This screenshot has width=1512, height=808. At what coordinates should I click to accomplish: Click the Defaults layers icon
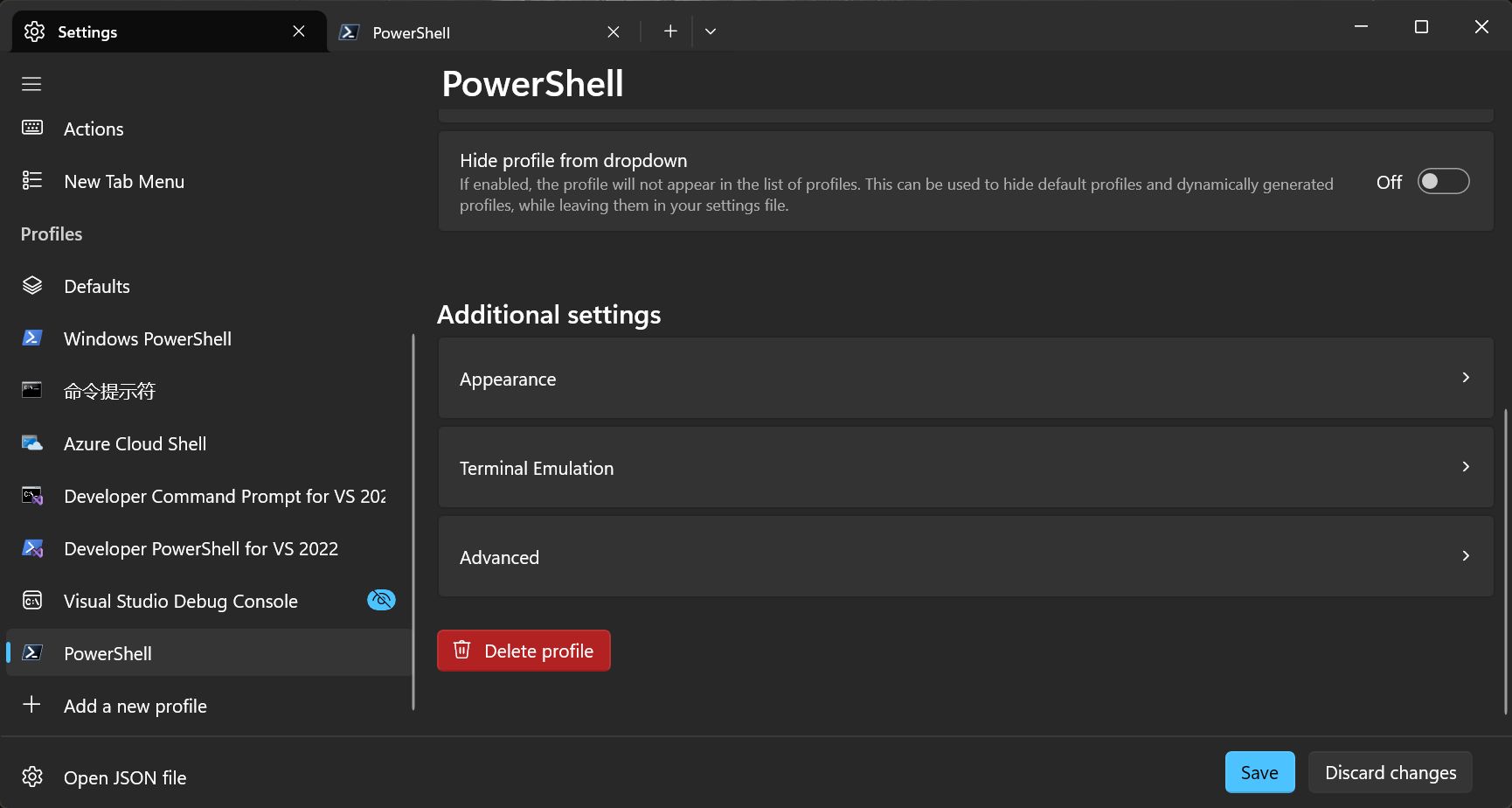point(32,285)
